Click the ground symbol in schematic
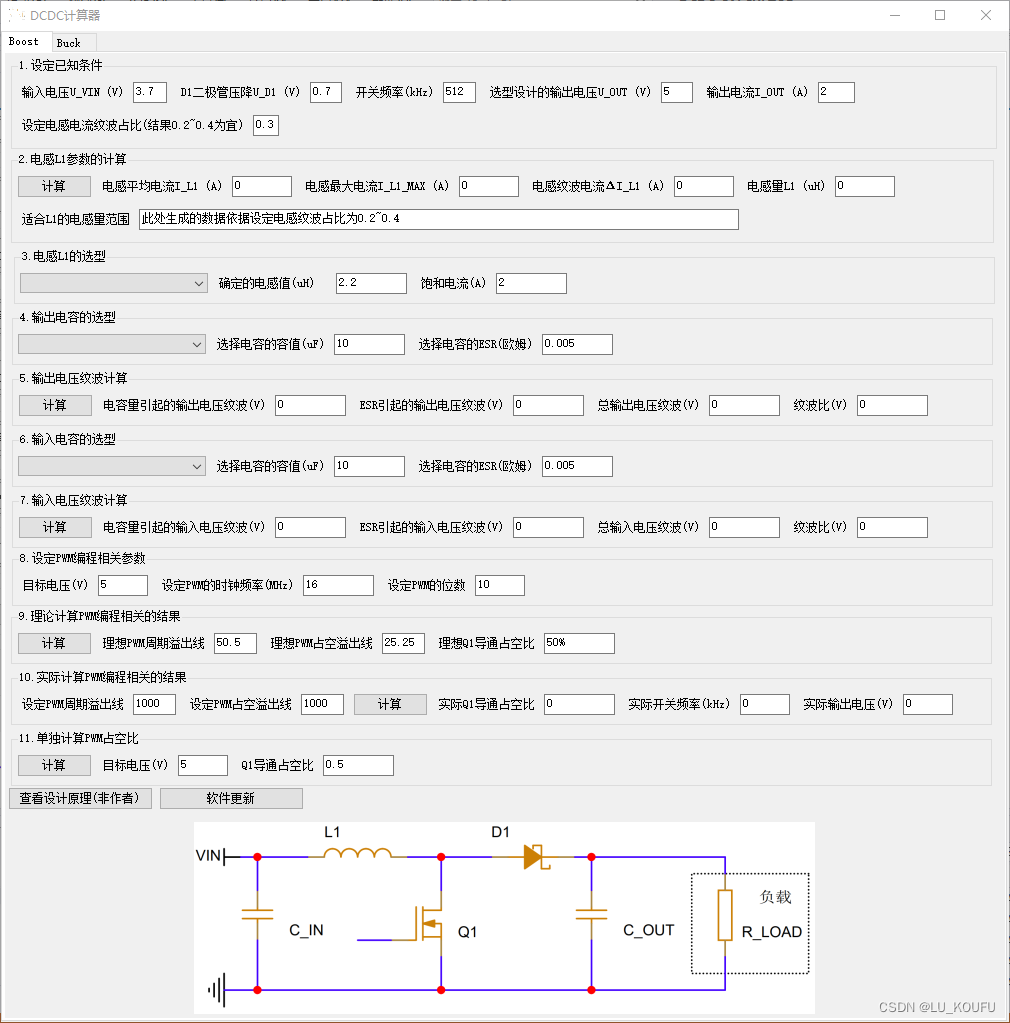The height and width of the screenshot is (1023, 1010). (217, 990)
